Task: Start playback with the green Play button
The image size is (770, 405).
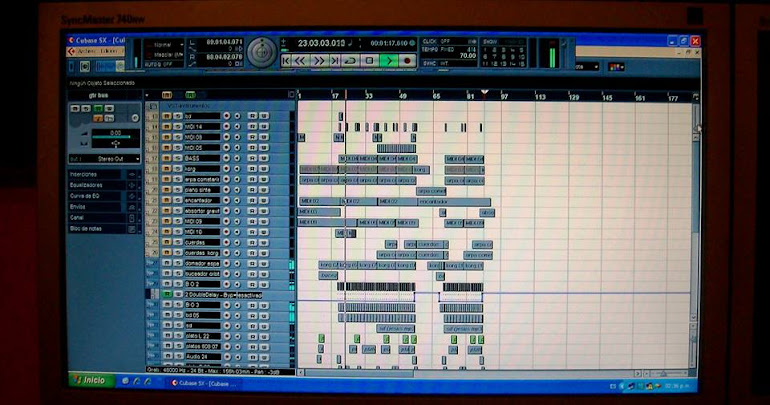Action: [x=389, y=61]
